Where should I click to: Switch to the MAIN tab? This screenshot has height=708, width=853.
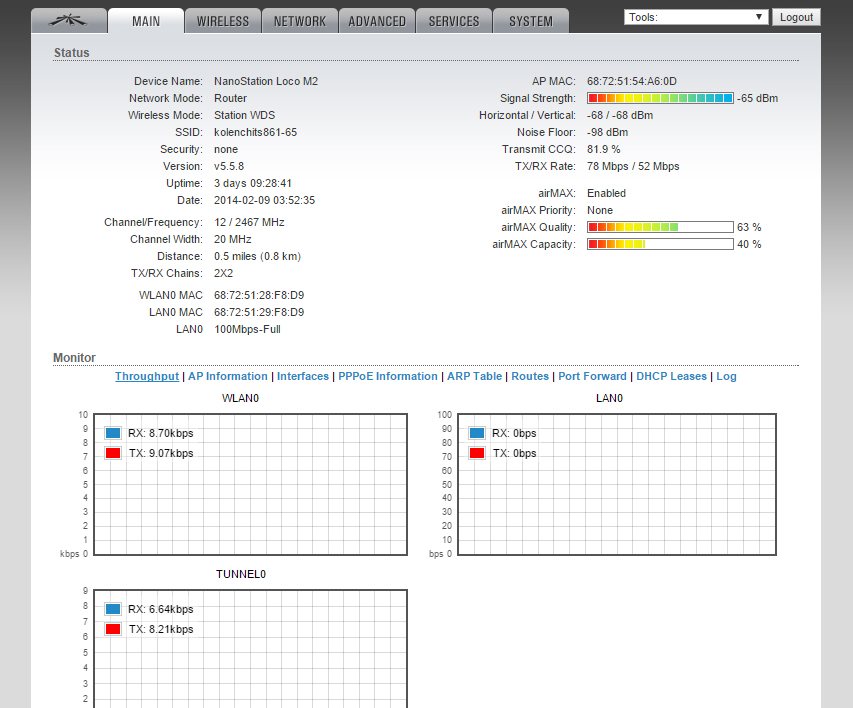(x=146, y=21)
